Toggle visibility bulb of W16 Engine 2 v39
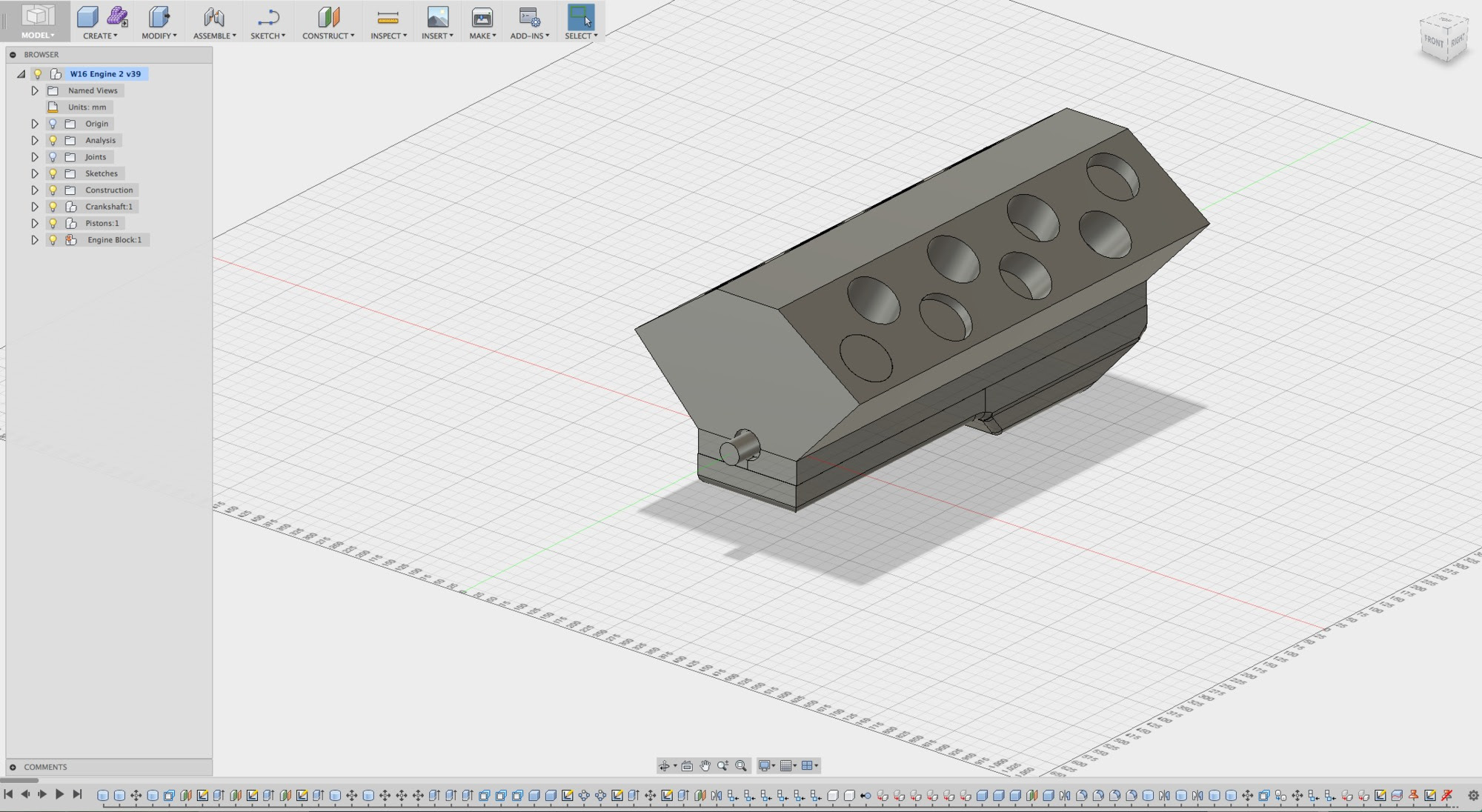1482x812 pixels. click(x=38, y=74)
